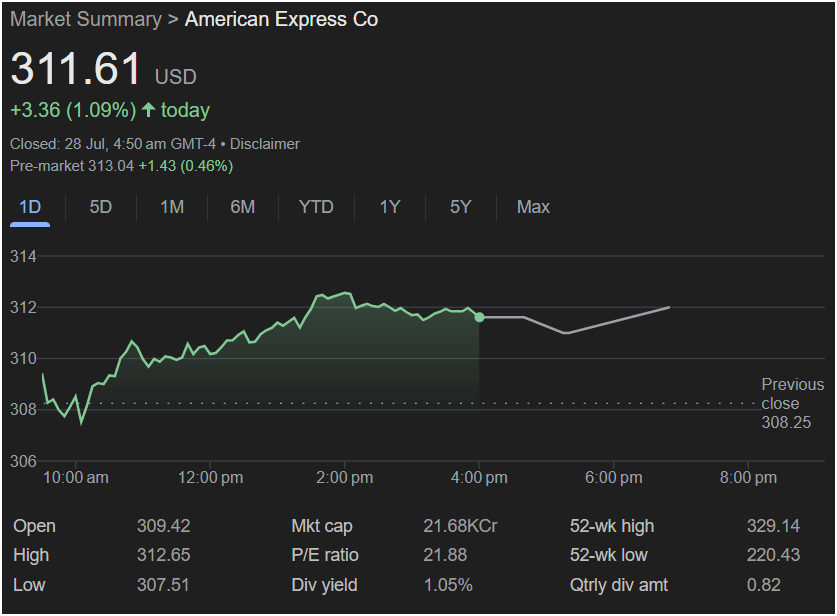Click the P/E ratio label

click(x=325, y=555)
